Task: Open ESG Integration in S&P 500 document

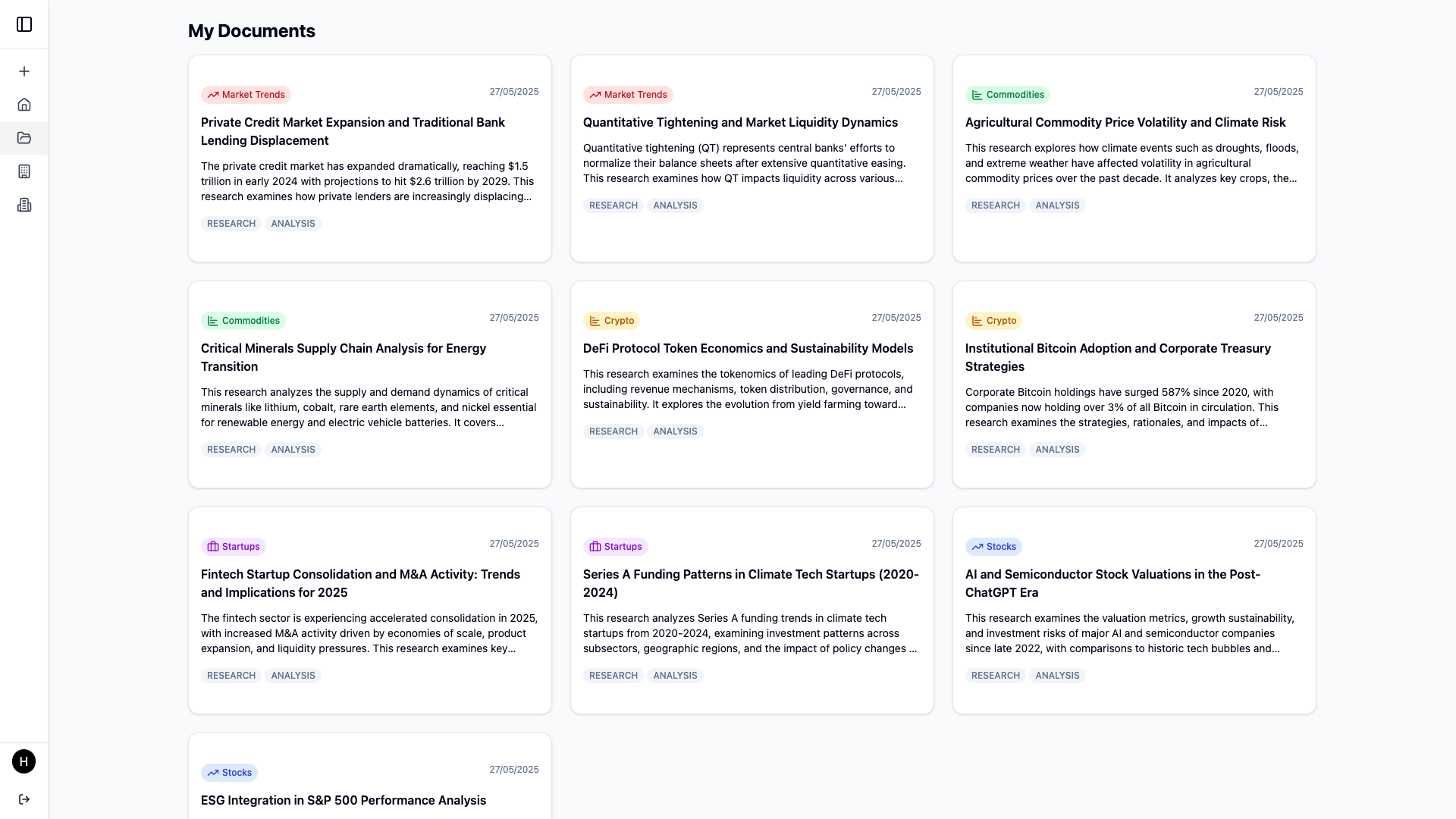Action: tap(343, 800)
